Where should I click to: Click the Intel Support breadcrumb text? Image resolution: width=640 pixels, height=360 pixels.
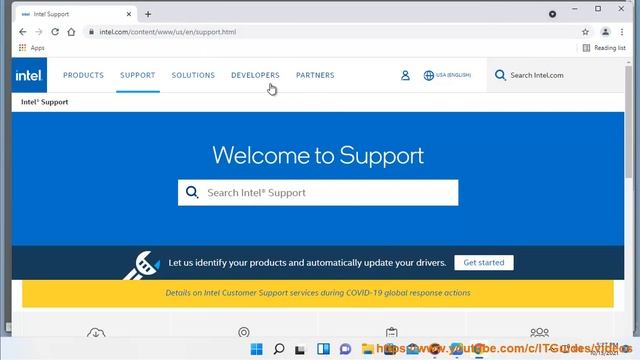(44, 102)
